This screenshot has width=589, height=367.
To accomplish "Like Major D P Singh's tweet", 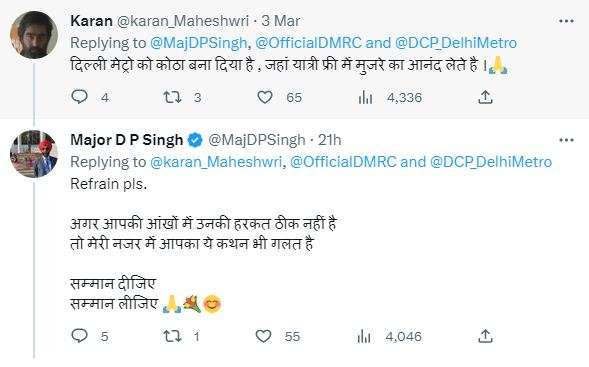I will (263, 336).
